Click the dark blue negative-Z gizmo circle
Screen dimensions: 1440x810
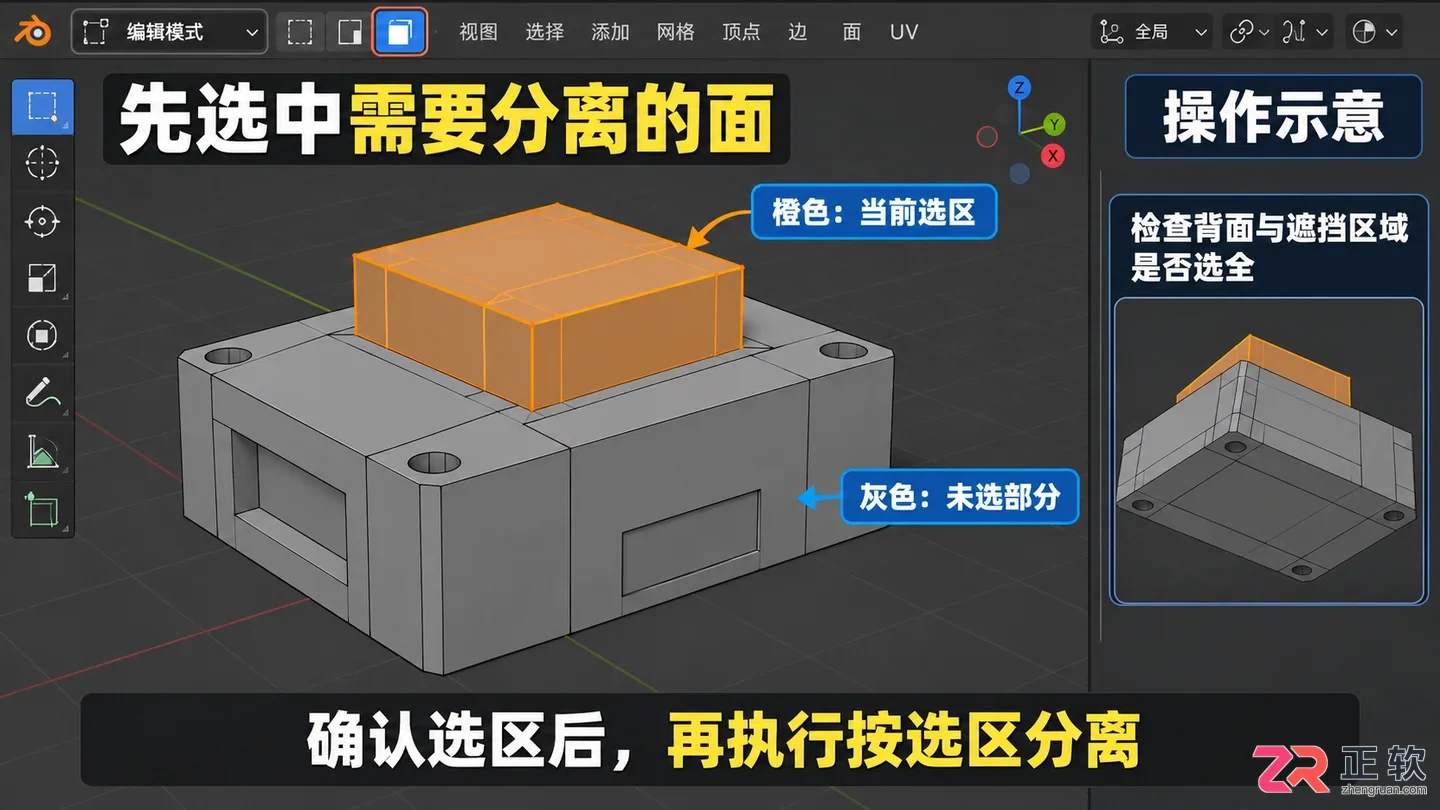(1019, 174)
